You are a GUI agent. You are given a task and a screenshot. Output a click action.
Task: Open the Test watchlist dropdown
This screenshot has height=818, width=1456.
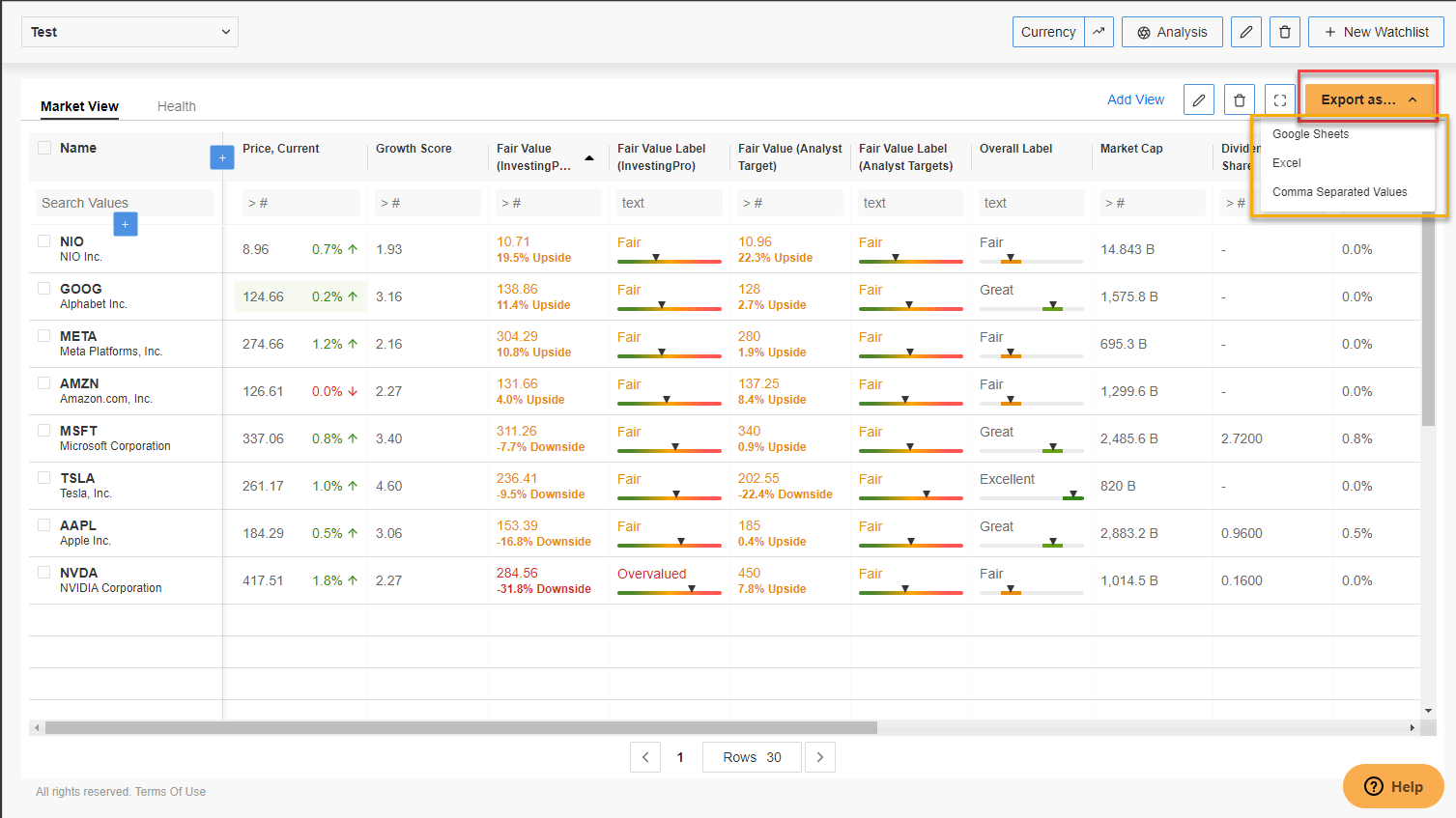point(129,32)
